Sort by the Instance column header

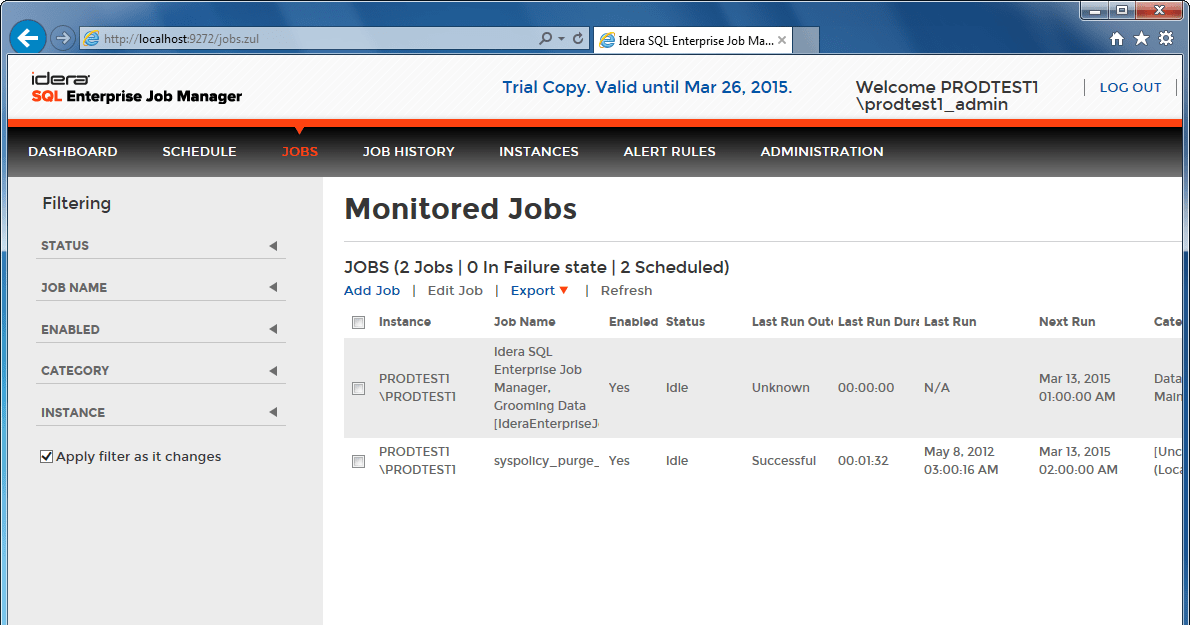(405, 322)
